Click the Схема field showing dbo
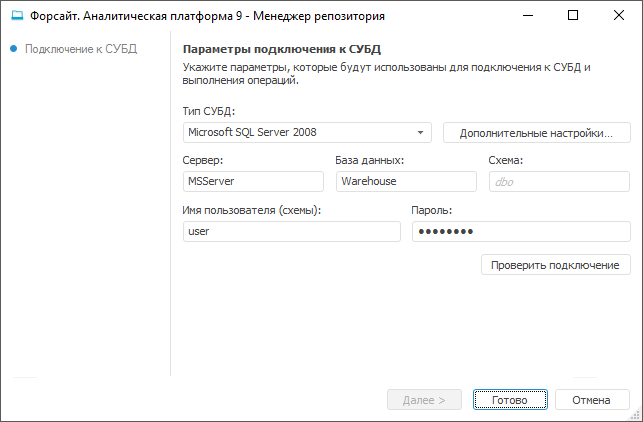 pyautogui.click(x=559, y=181)
